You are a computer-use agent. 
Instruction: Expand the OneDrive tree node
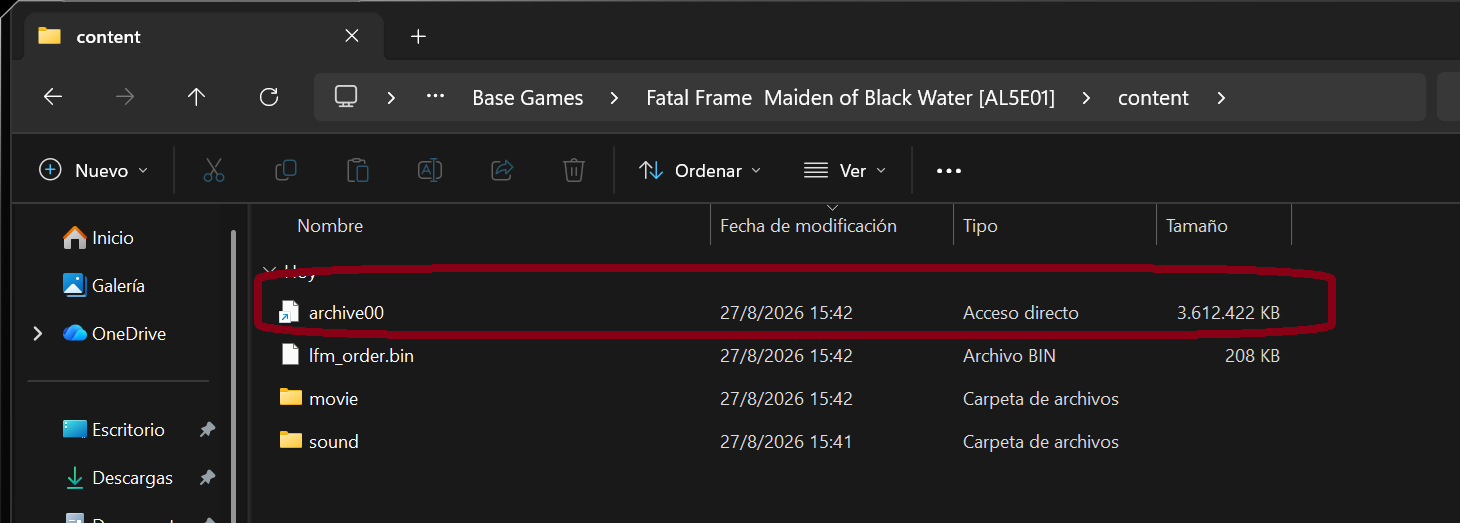click(38, 333)
